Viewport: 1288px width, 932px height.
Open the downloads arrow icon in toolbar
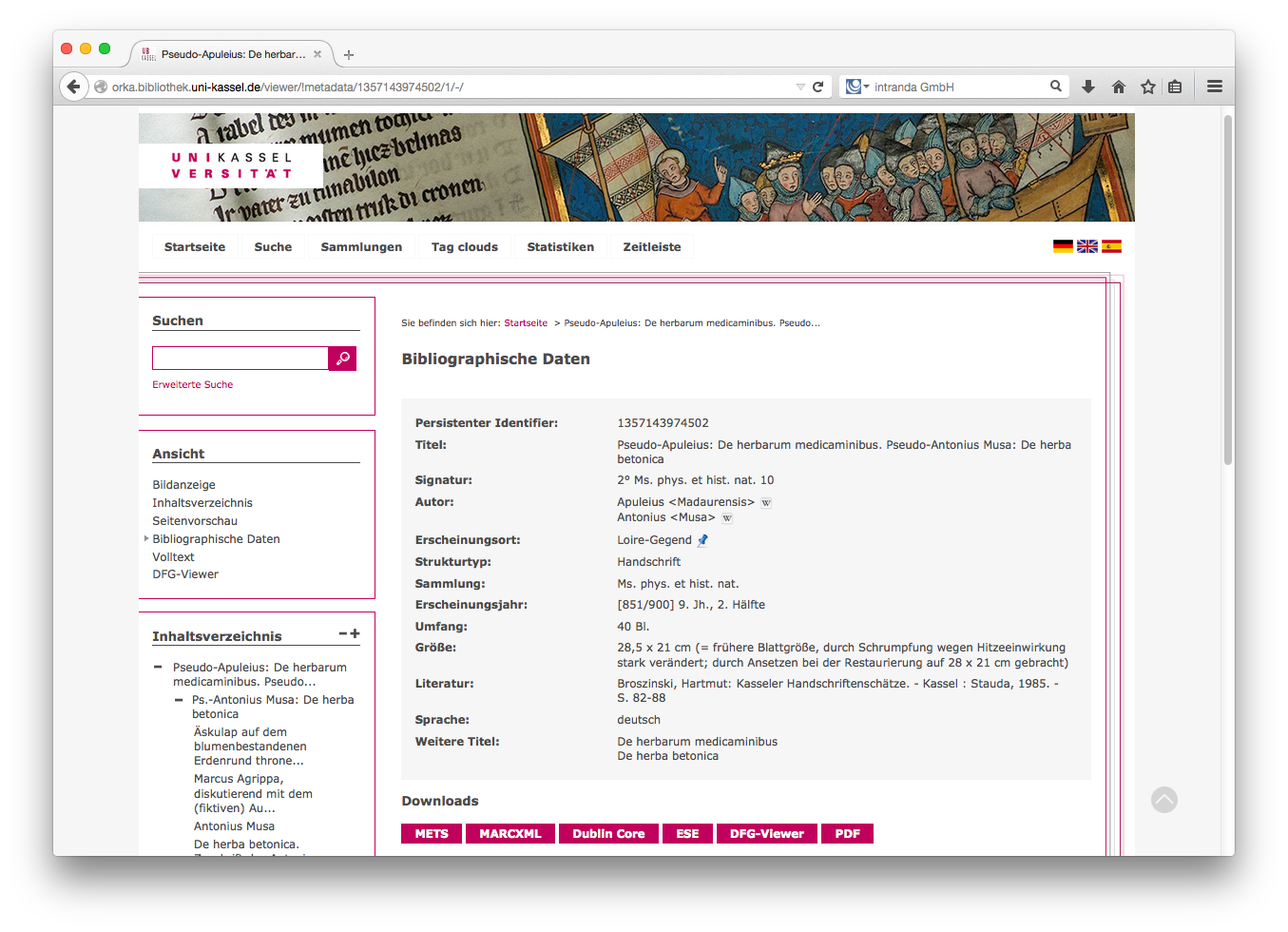pyautogui.click(x=1088, y=87)
